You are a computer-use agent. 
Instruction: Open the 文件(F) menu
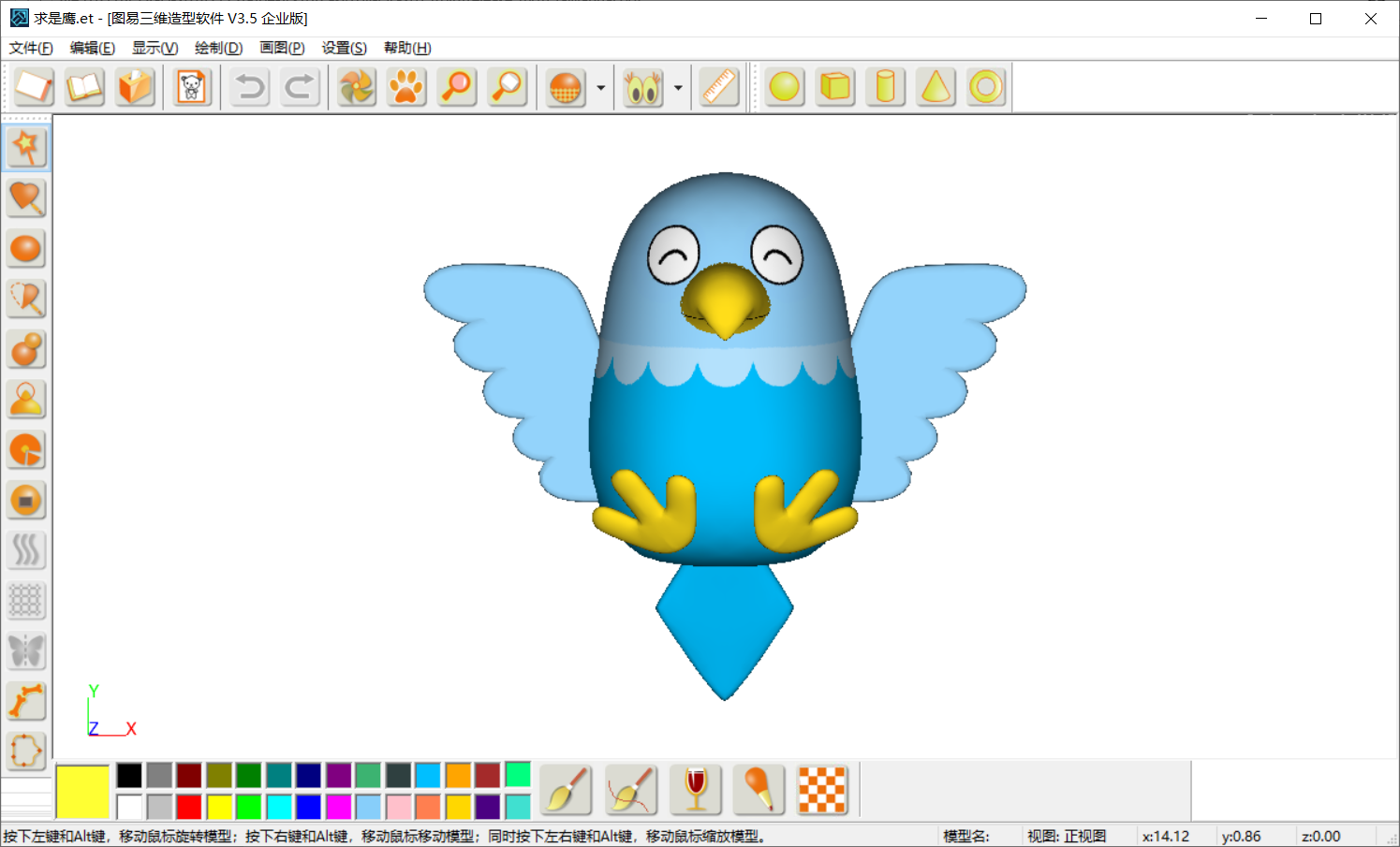tap(31, 48)
